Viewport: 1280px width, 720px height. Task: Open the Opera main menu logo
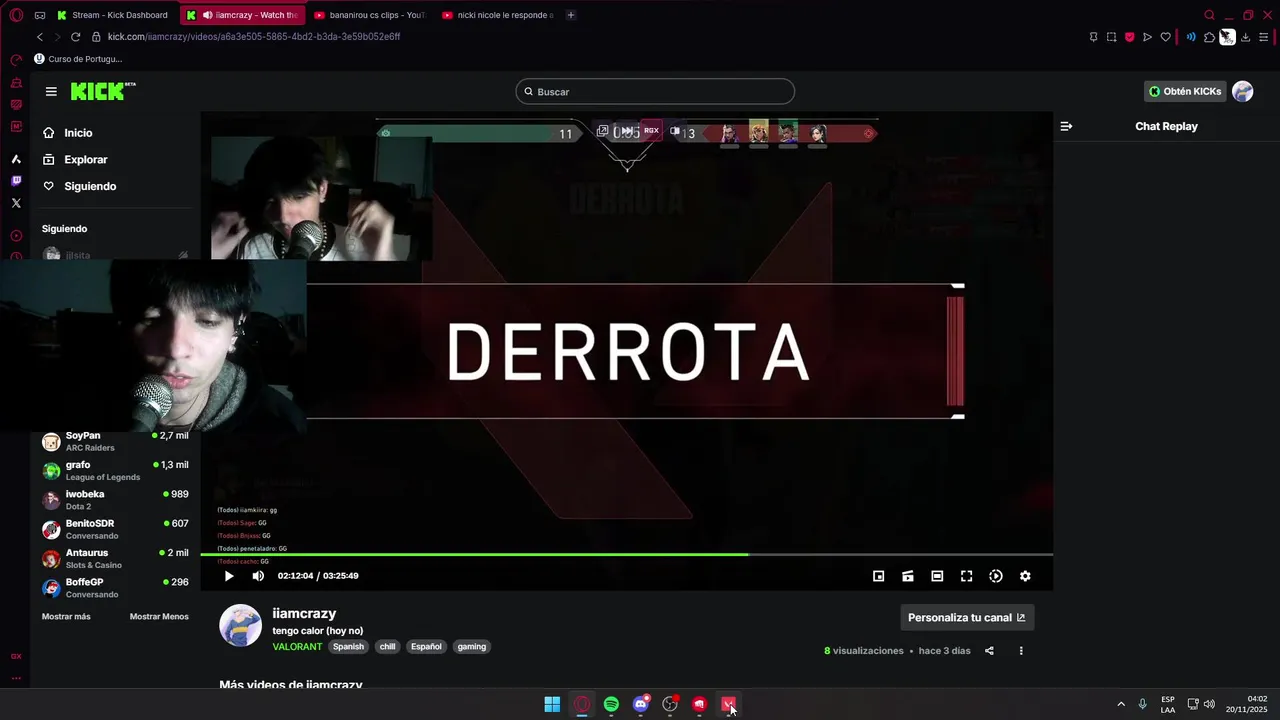[16, 15]
